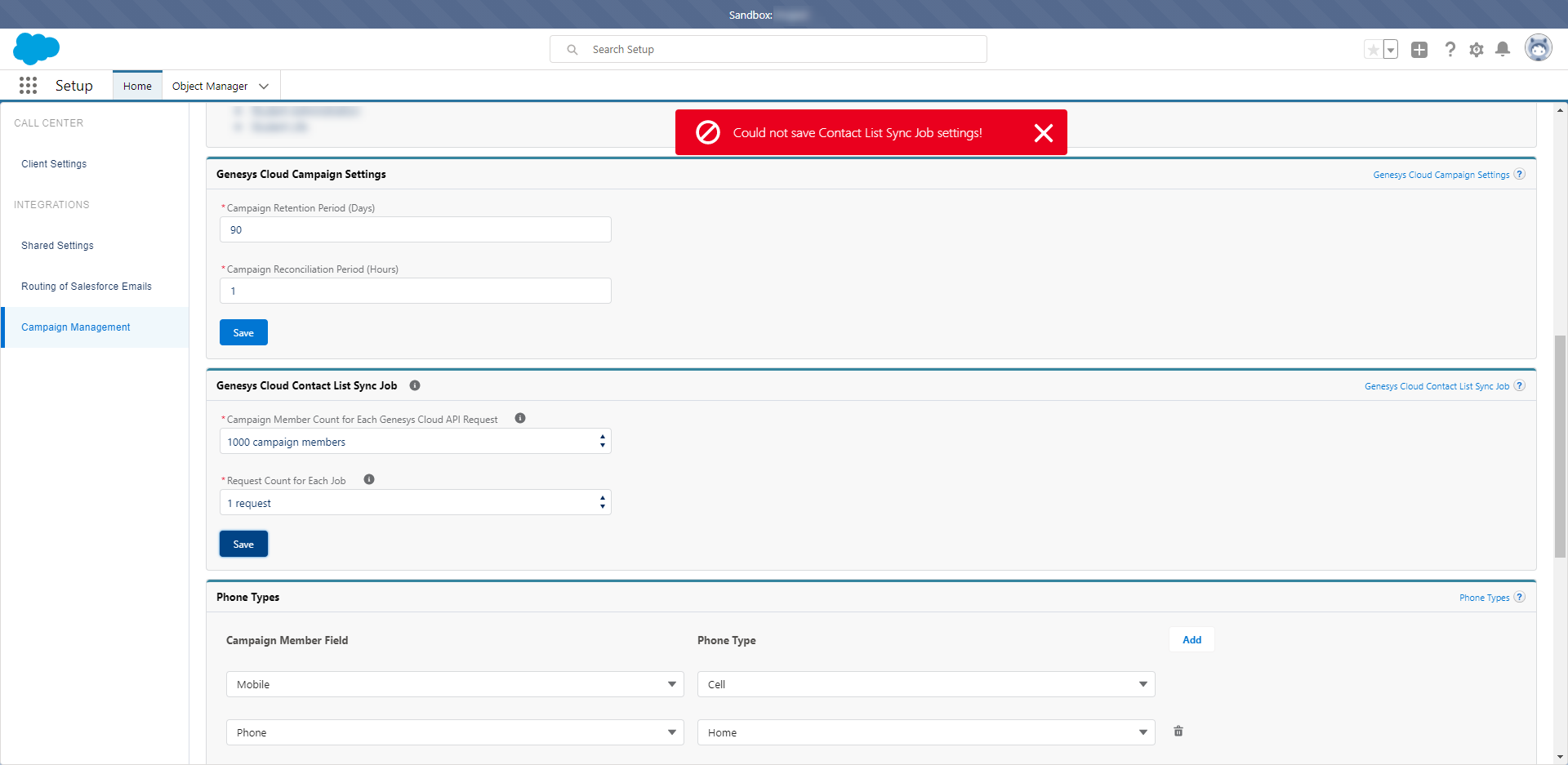Save the Contact List Sync Job settings

[x=243, y=544]
